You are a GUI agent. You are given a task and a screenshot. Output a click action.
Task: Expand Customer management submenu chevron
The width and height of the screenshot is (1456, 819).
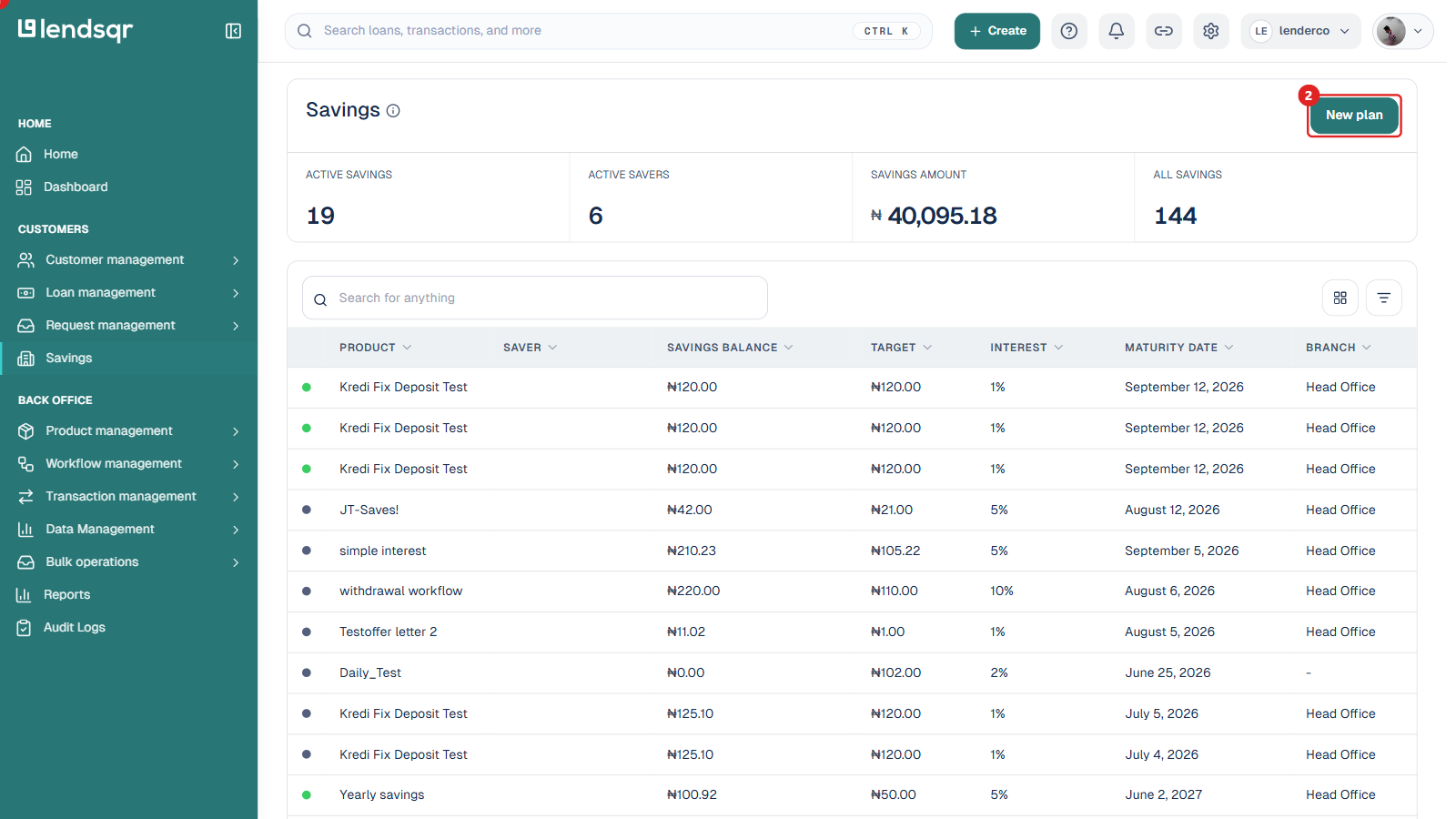pos(236,260)
